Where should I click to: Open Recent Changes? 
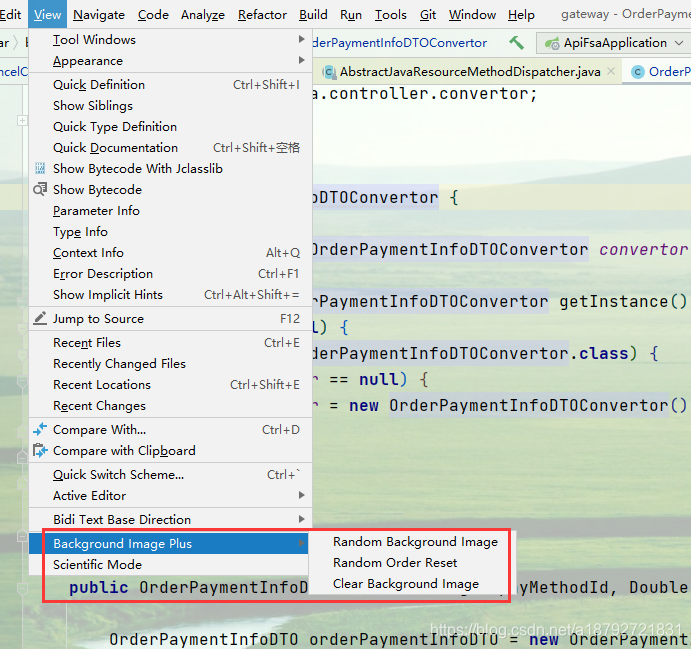pyautogui.click(x=171, y=406)
